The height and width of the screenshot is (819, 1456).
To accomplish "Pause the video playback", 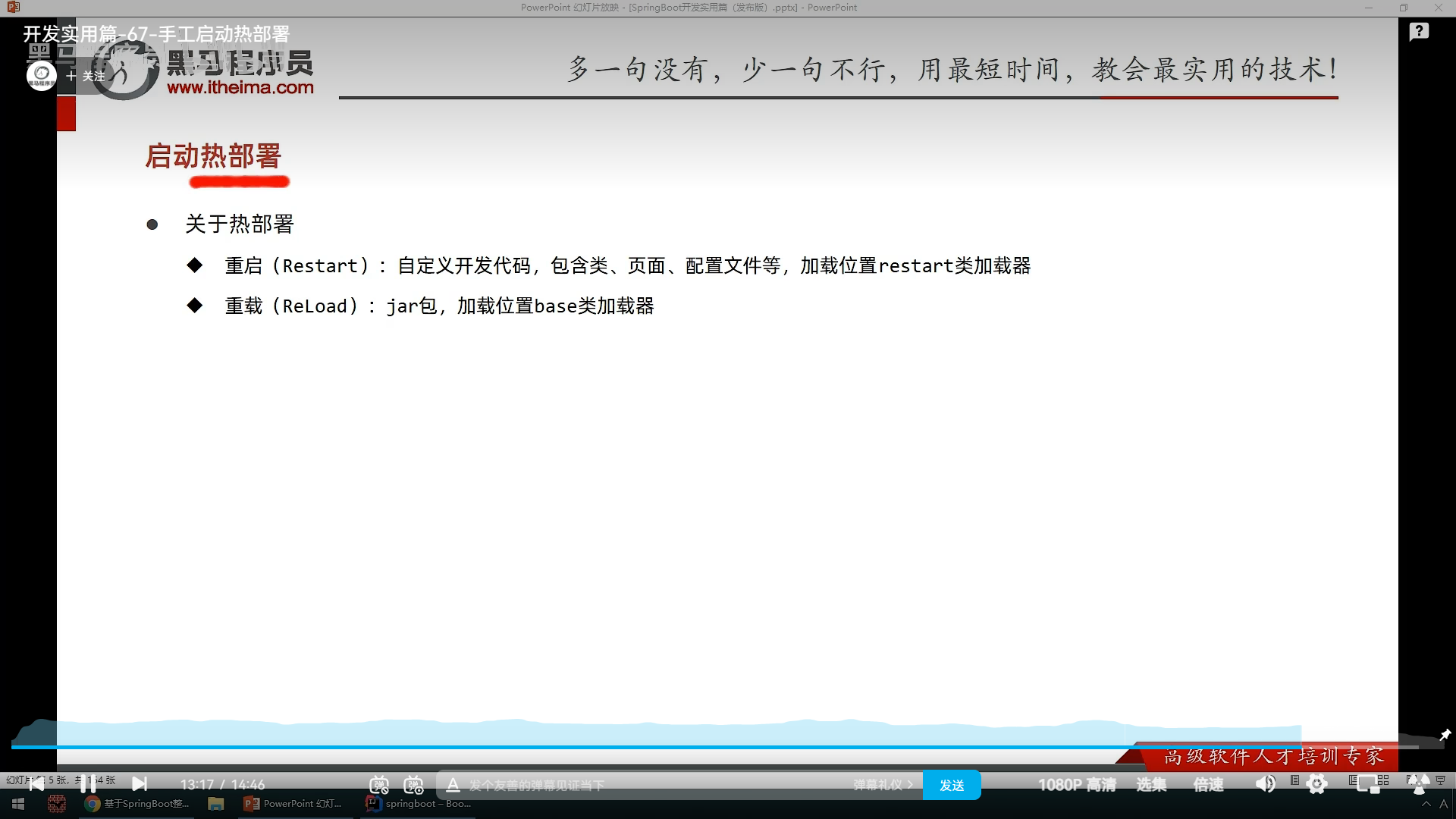I will tap(88, 784).
